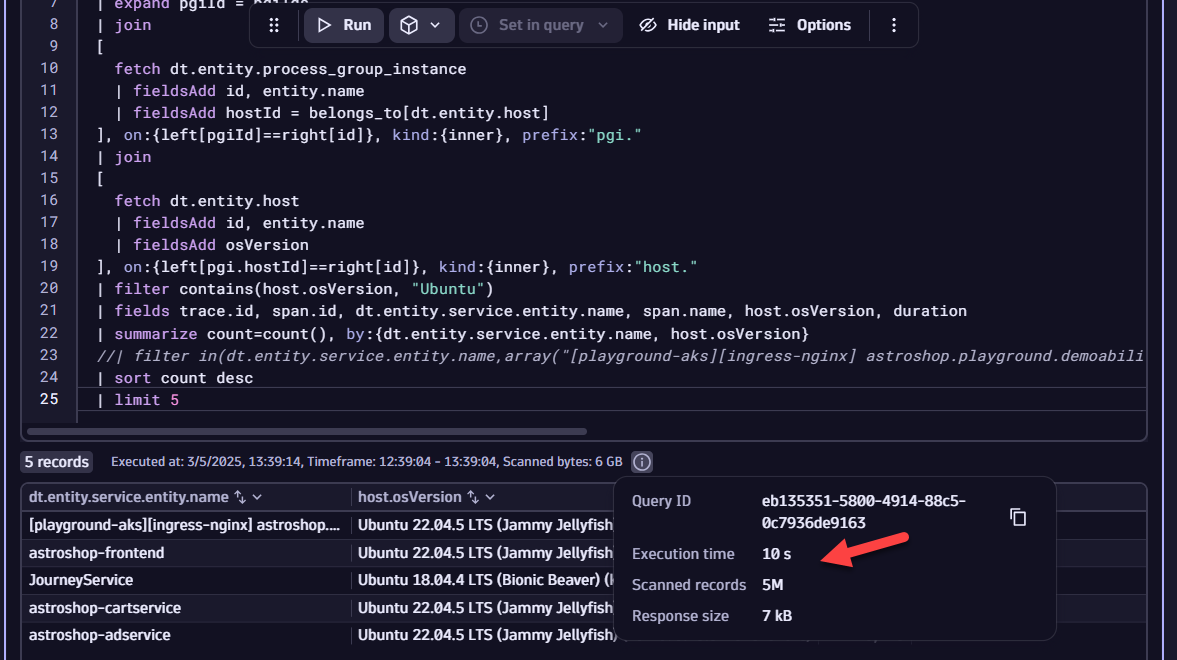This screenshot has height=660, width=1177.
Task: Select the JourneyService row cell
Action: click(186, 580)
